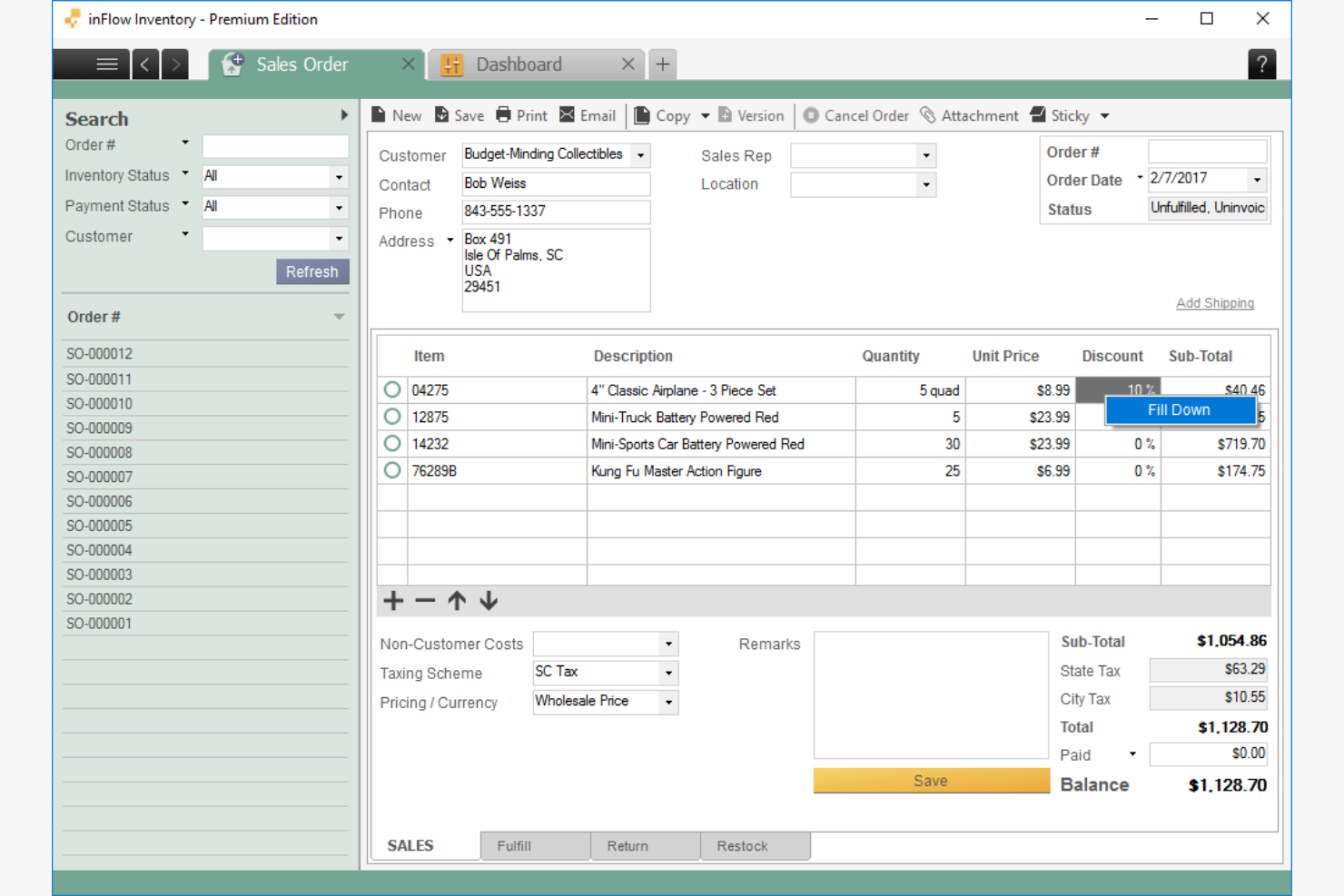Cancel Order from the toolbar
Image resolution: width=1344 pixels, height=896 pixels.
[x=855, y=115]
